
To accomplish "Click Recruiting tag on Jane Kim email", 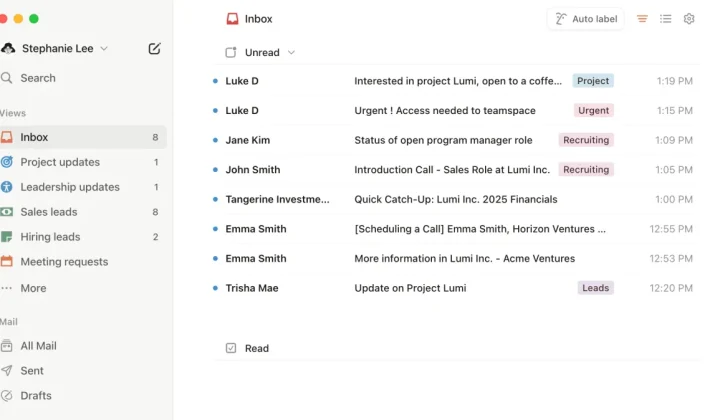I will click(586, 140).
